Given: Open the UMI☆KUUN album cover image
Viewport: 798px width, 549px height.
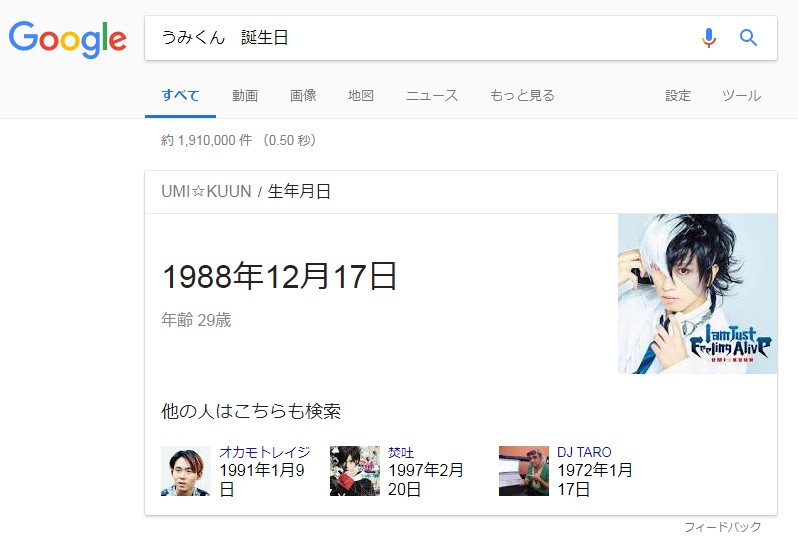Looking at the screenshot, I should click(698, 294).
